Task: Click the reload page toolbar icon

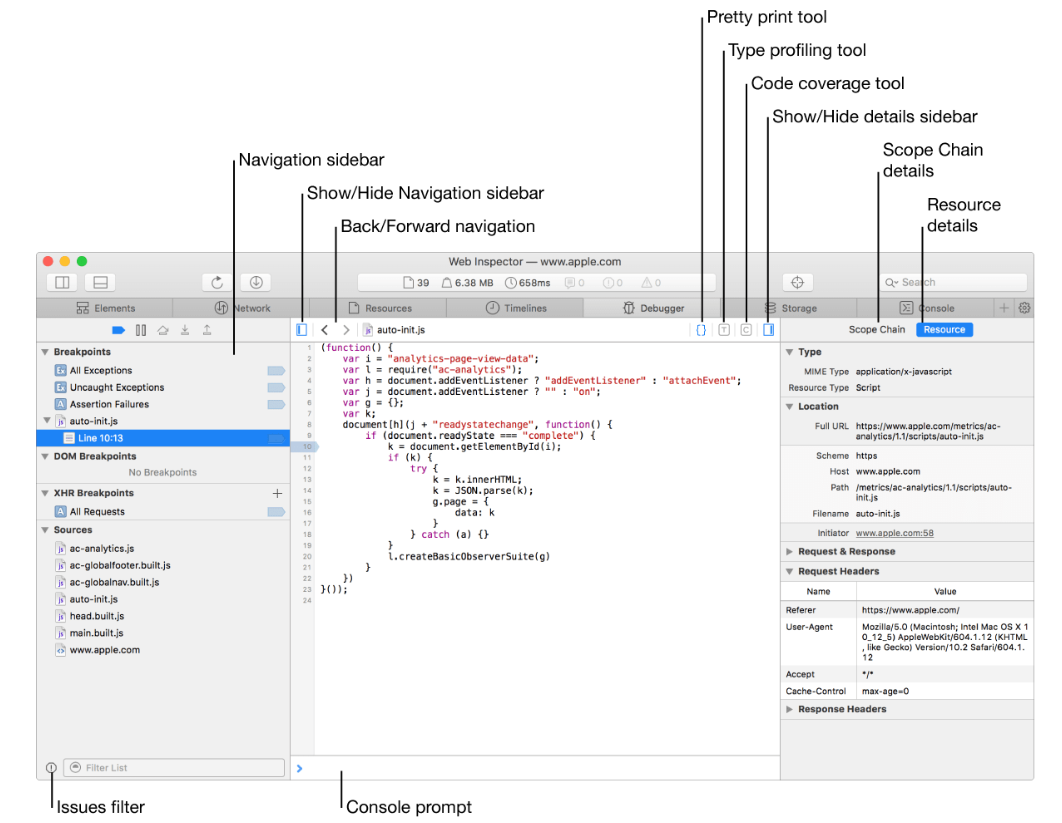Action: click(x=217, y=282)
